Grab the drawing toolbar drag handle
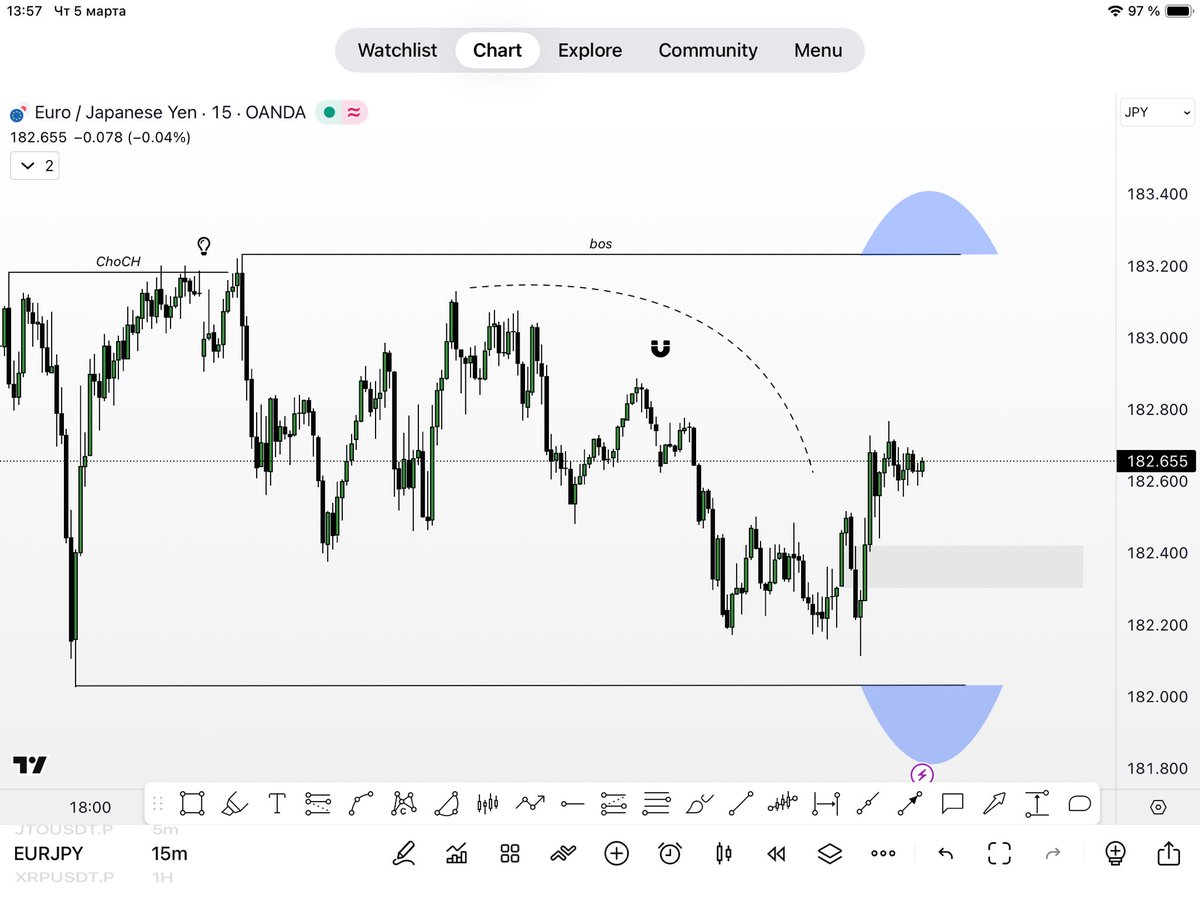 [158, 803]
